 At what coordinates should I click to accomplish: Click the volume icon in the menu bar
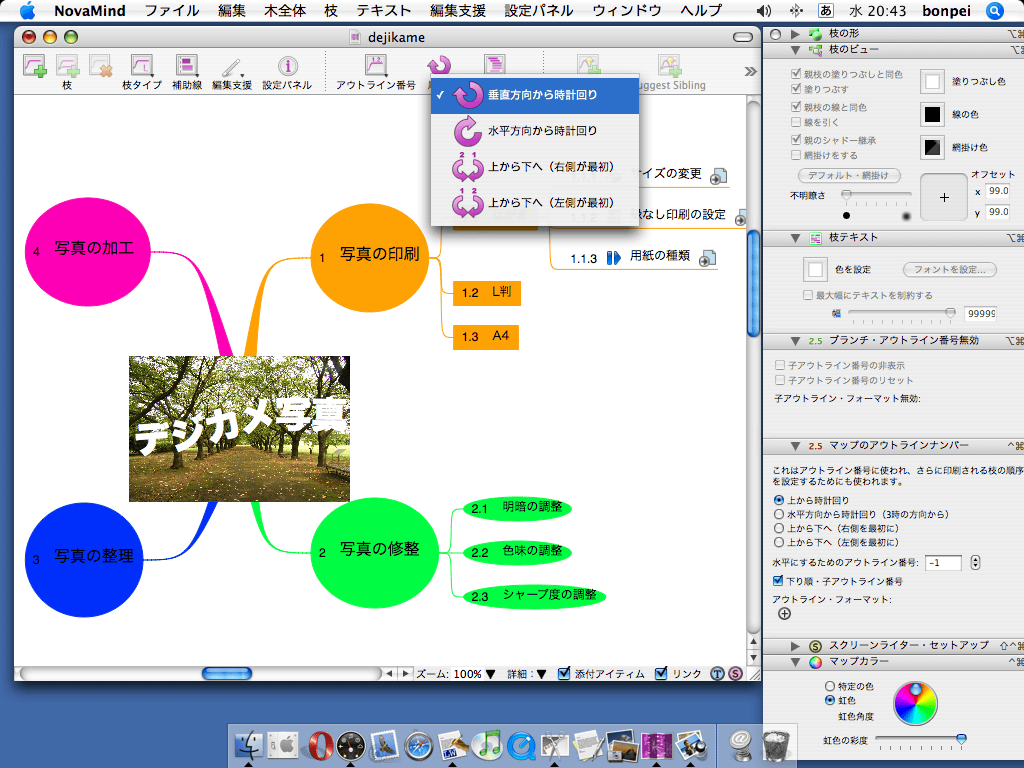point(763,11)
